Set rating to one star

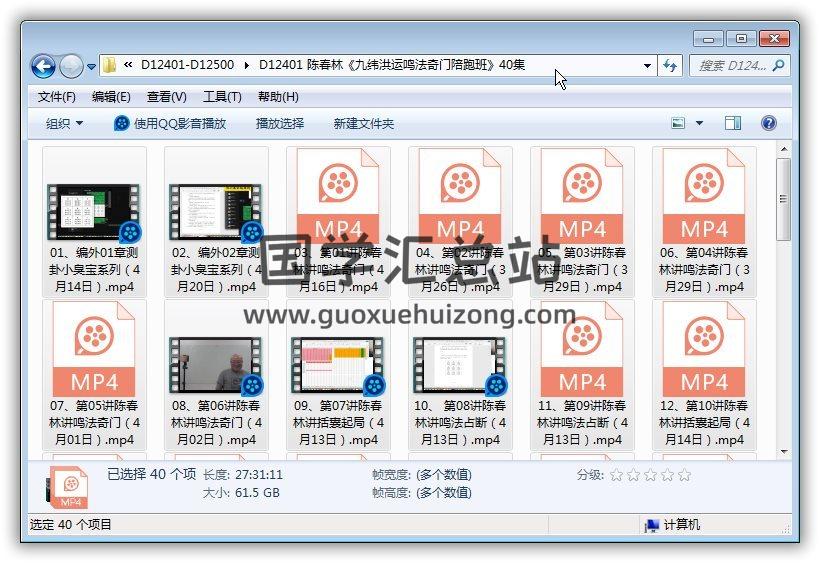[x=616, y=475]
